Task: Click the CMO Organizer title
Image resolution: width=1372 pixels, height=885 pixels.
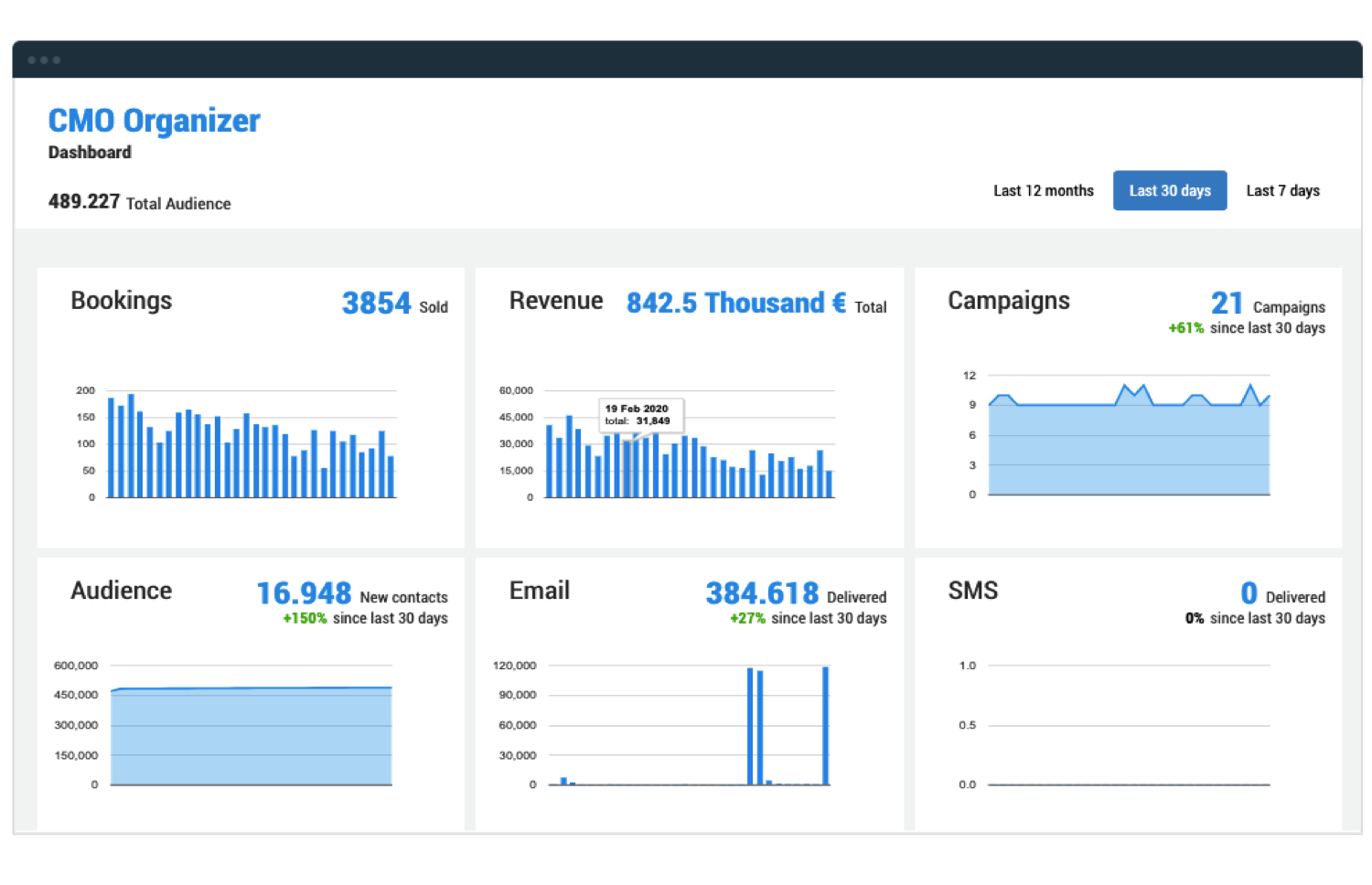Action: click(x=154, y=121)
